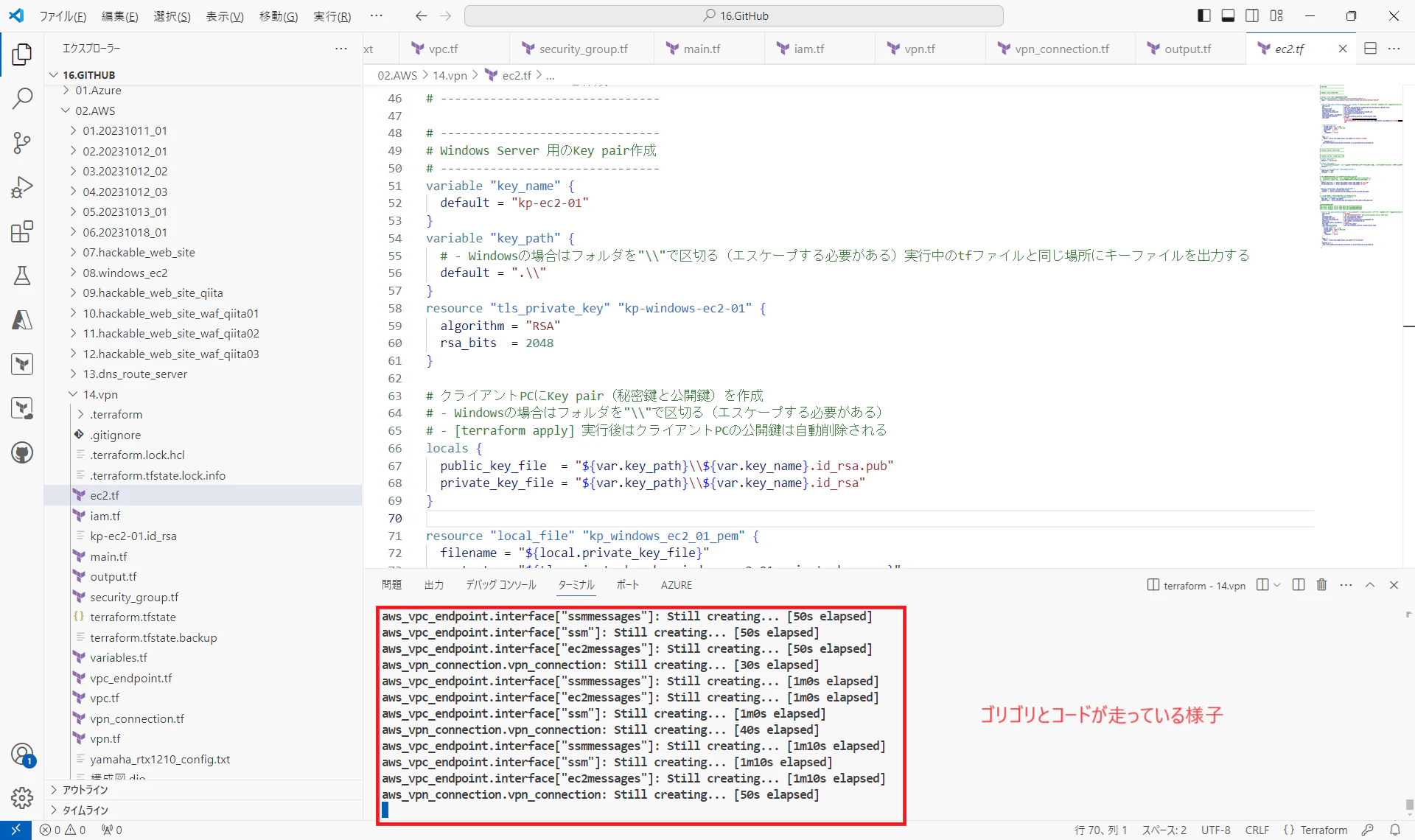
Task: Open editor more actions ellipsis
Action: 1394,49
